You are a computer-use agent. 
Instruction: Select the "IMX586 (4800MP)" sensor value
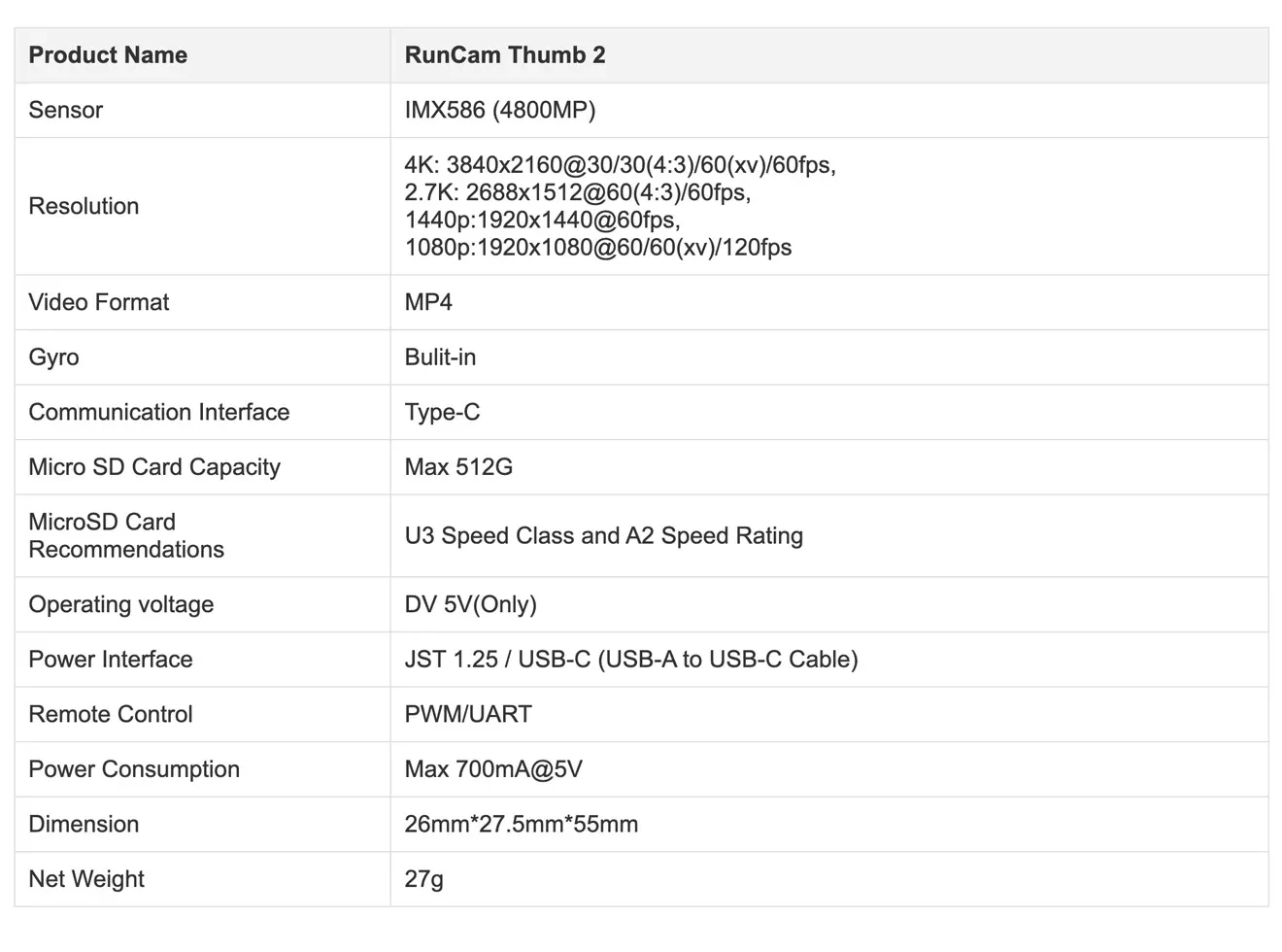(x=499, y=110)
